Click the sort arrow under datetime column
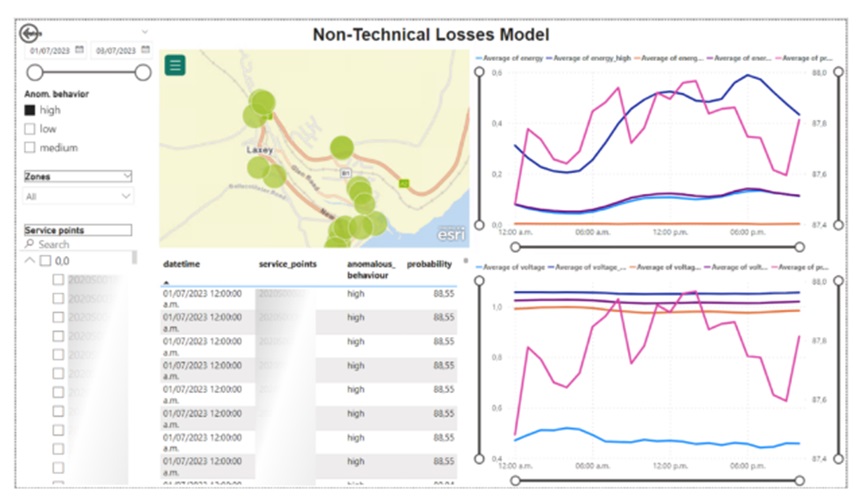 pos(166,283)
